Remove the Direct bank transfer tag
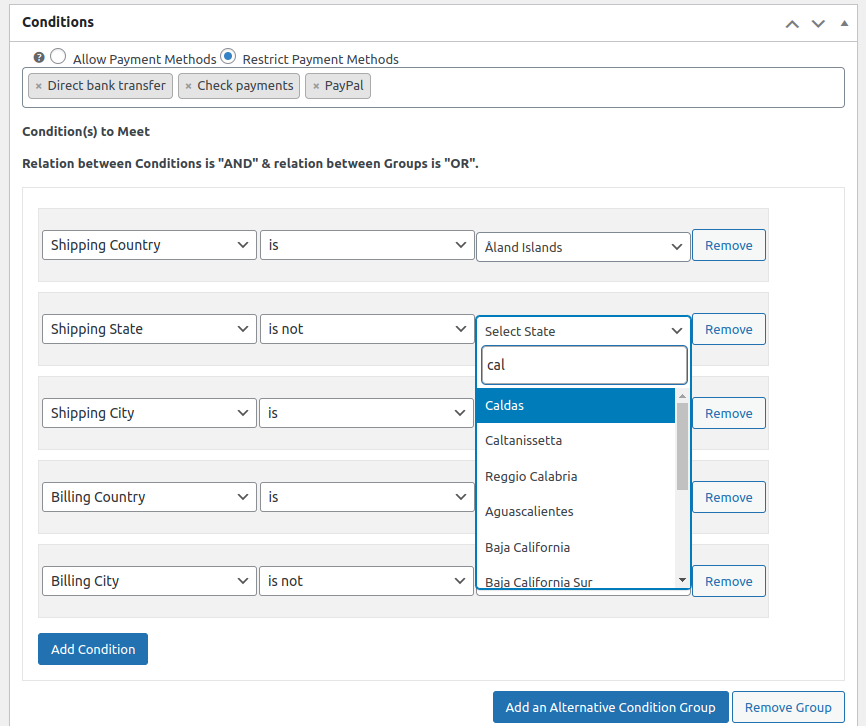The width and height of the screenshot is (866, 726). point(39,86)
